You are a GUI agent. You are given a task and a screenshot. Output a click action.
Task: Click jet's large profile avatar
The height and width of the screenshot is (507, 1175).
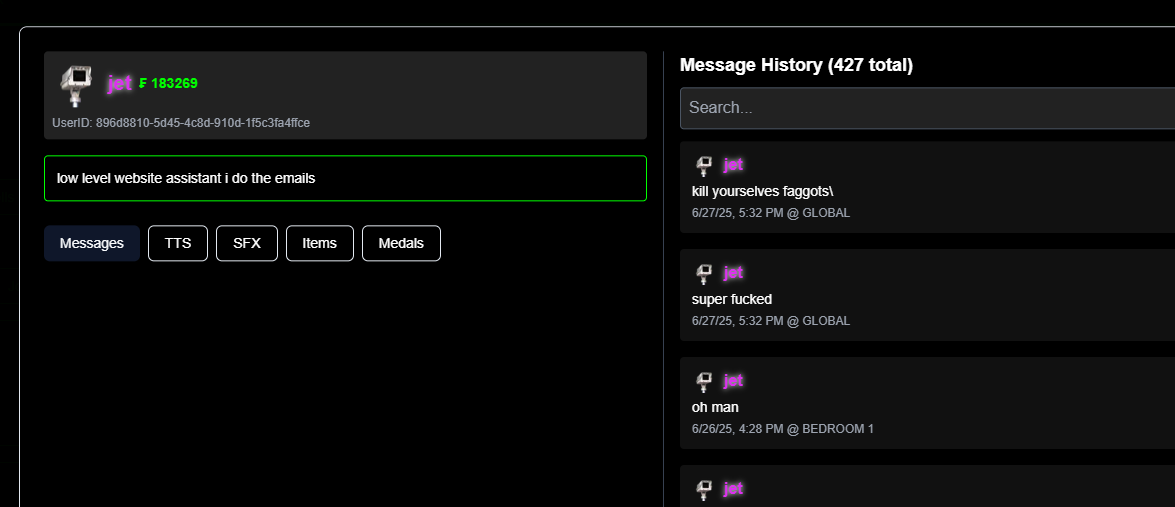coord(76,85)
